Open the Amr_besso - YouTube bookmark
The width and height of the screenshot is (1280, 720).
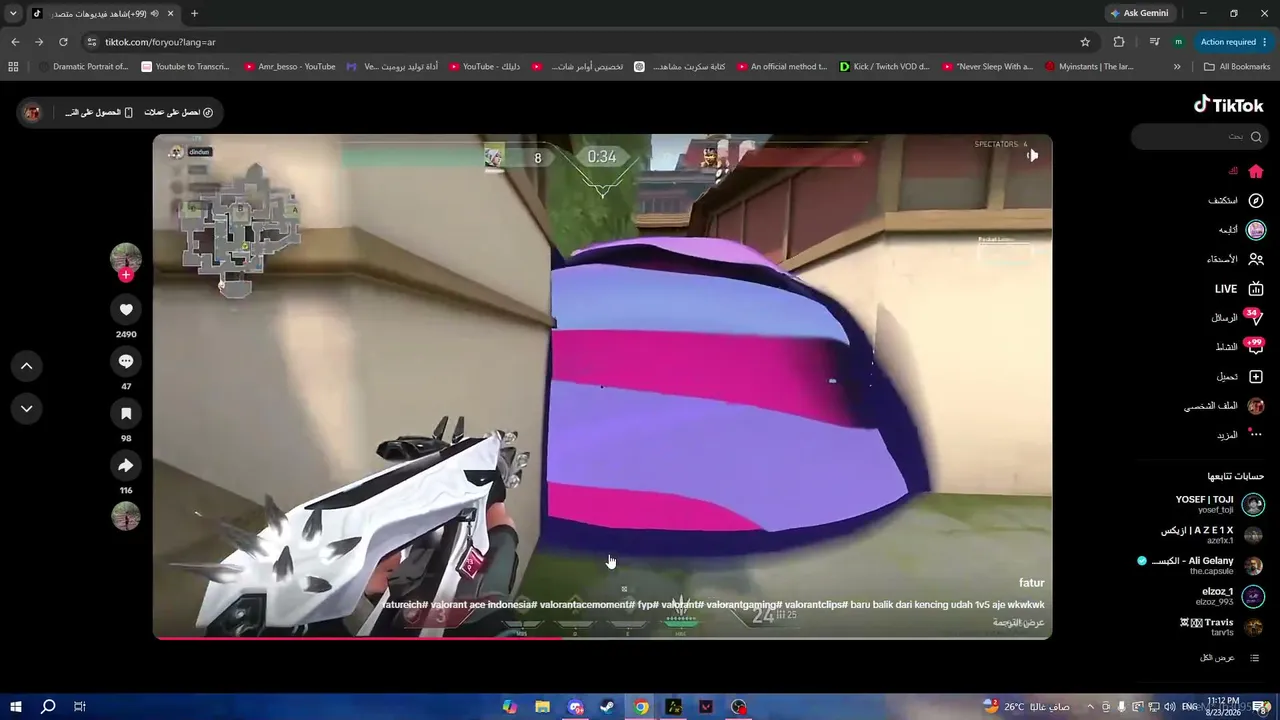pyautogui.click(x=290, y=67)
